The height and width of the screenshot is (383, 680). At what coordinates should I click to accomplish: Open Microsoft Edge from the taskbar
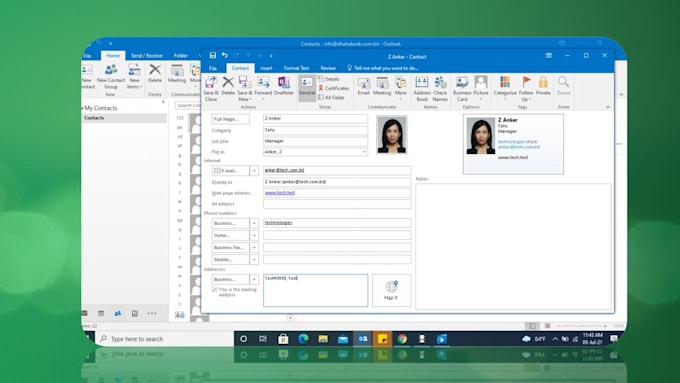[303, 339]
